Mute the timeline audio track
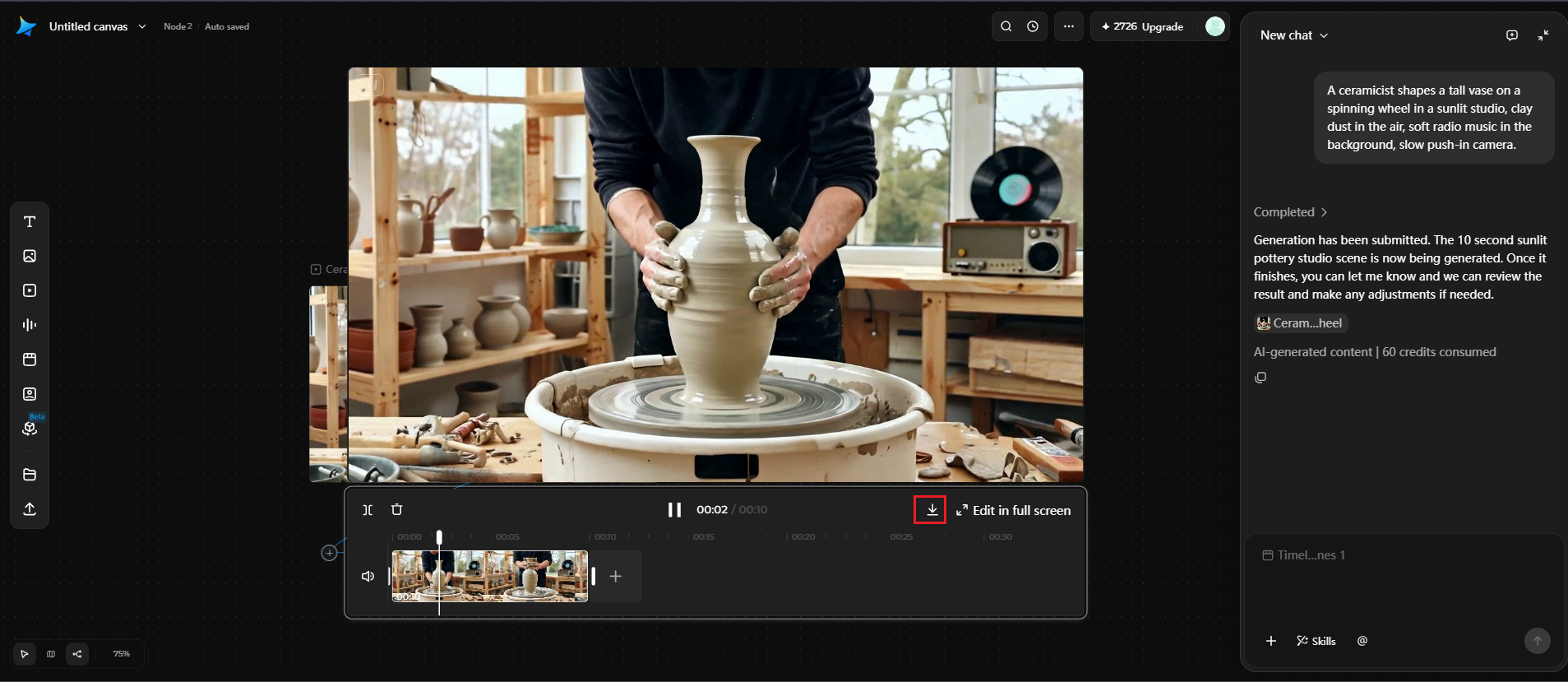Viewport: 1568px width, 682px height. [x=368, y=577]
